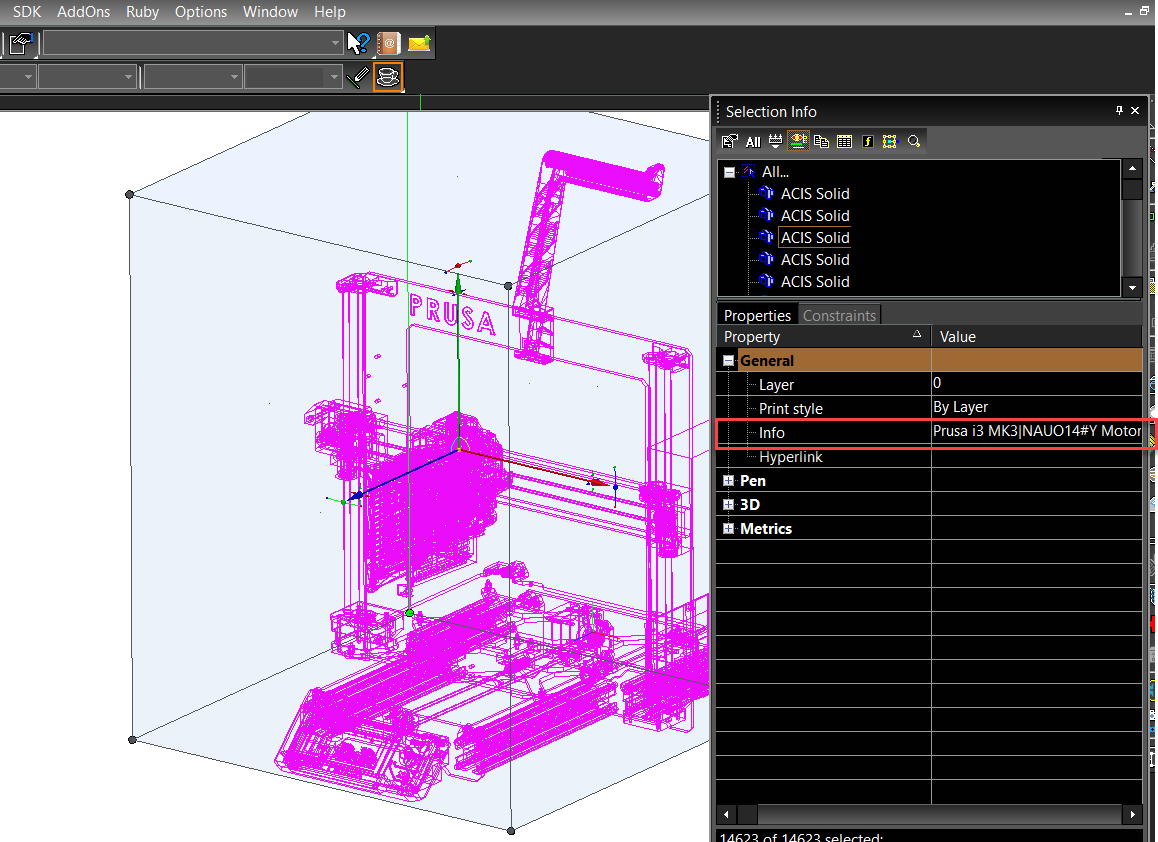The height and width of the screenshot is (842, 1158).
Task: Click the pencil tool icon in second toolbar
Action: [x=358, y=77]
